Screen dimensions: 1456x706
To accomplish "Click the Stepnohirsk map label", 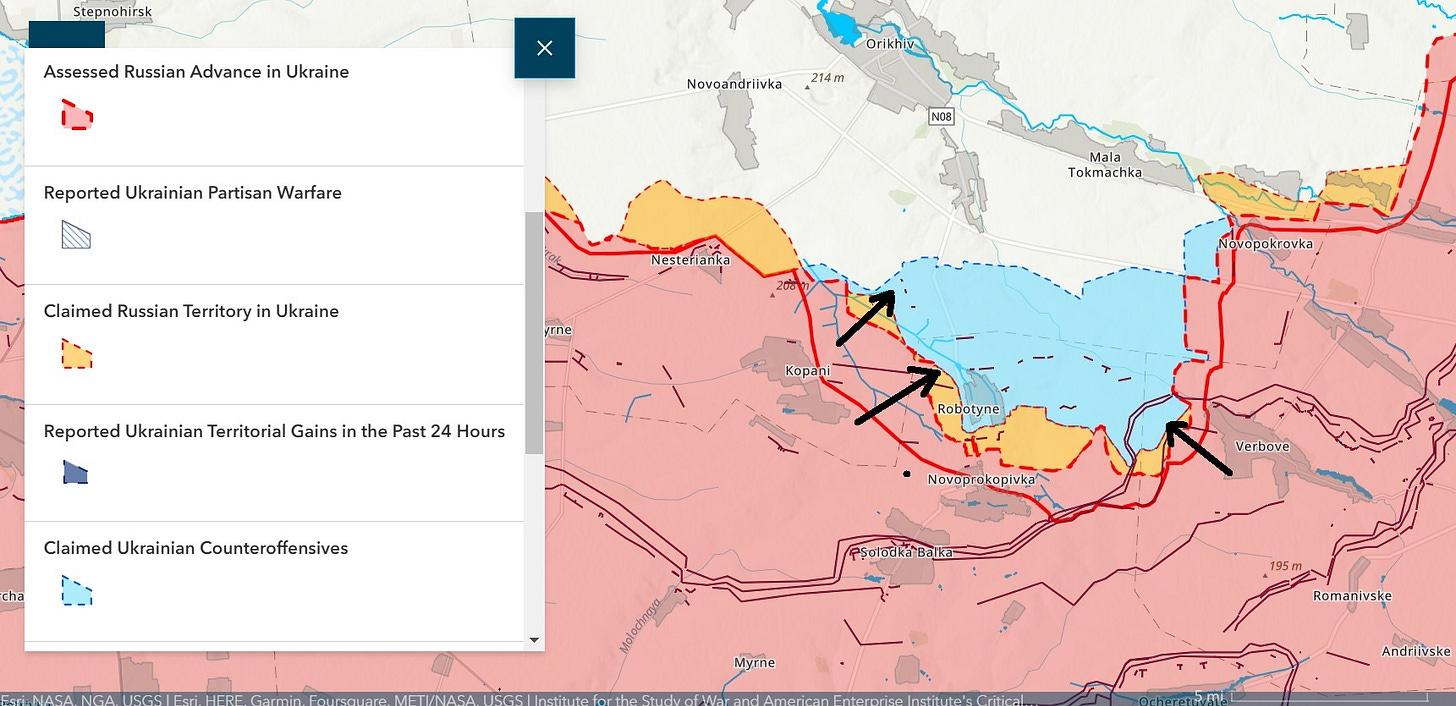I will [114, 12].
